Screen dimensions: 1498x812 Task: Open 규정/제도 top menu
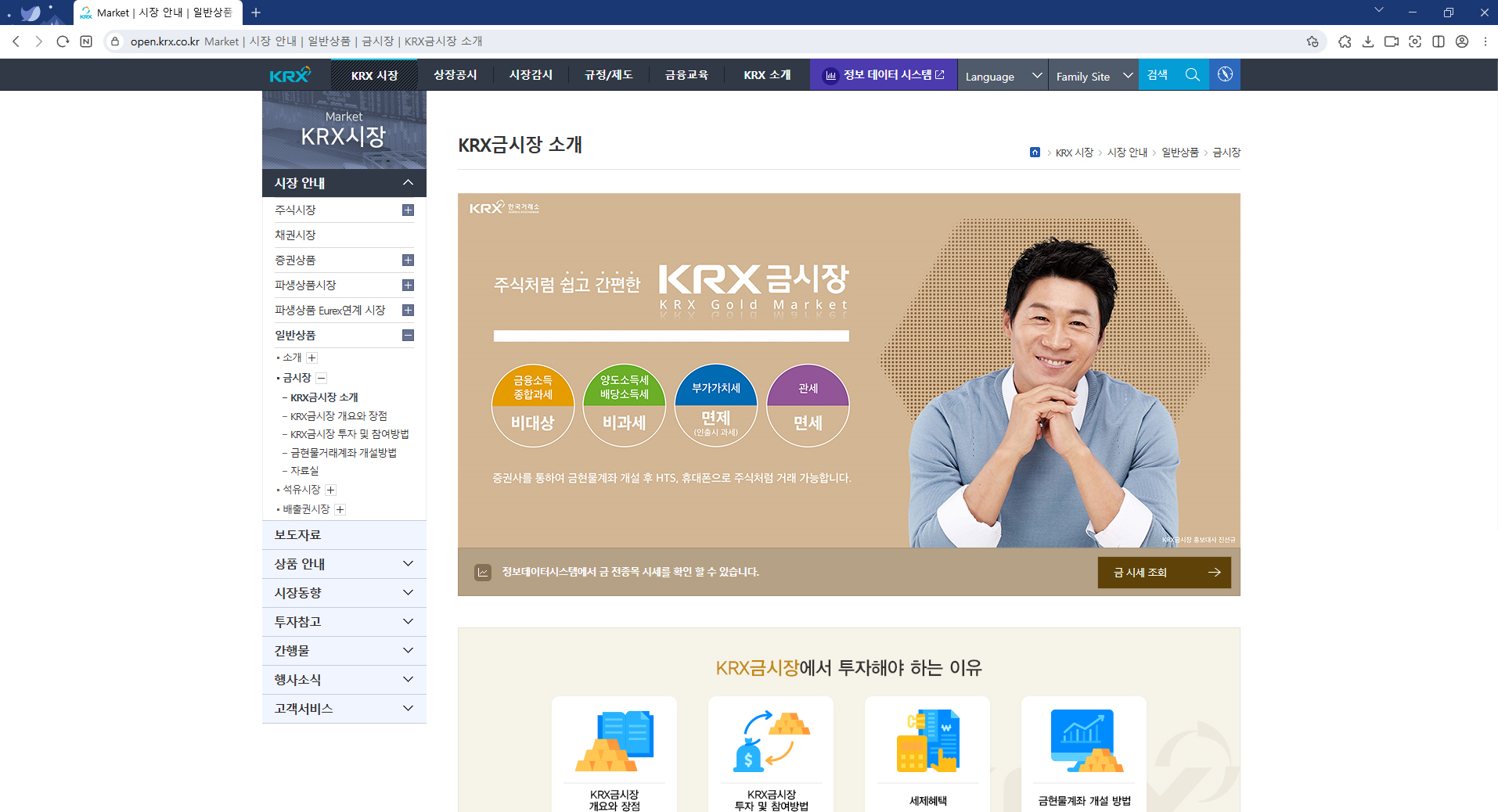608,75
